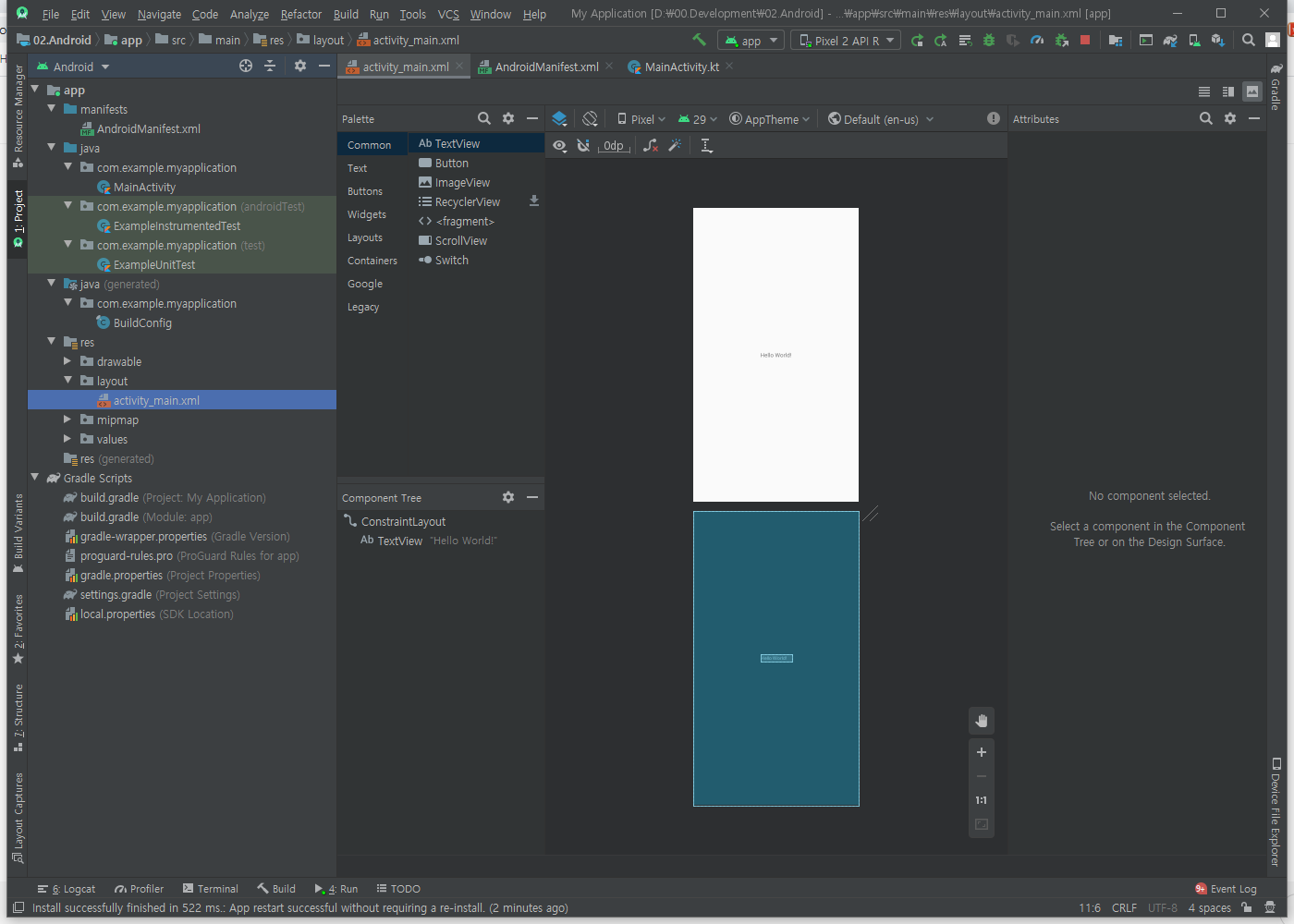This screenshot has width=1294, height=924.
Task: Open the AppTheme dropdown
Action: pos(769,119)
